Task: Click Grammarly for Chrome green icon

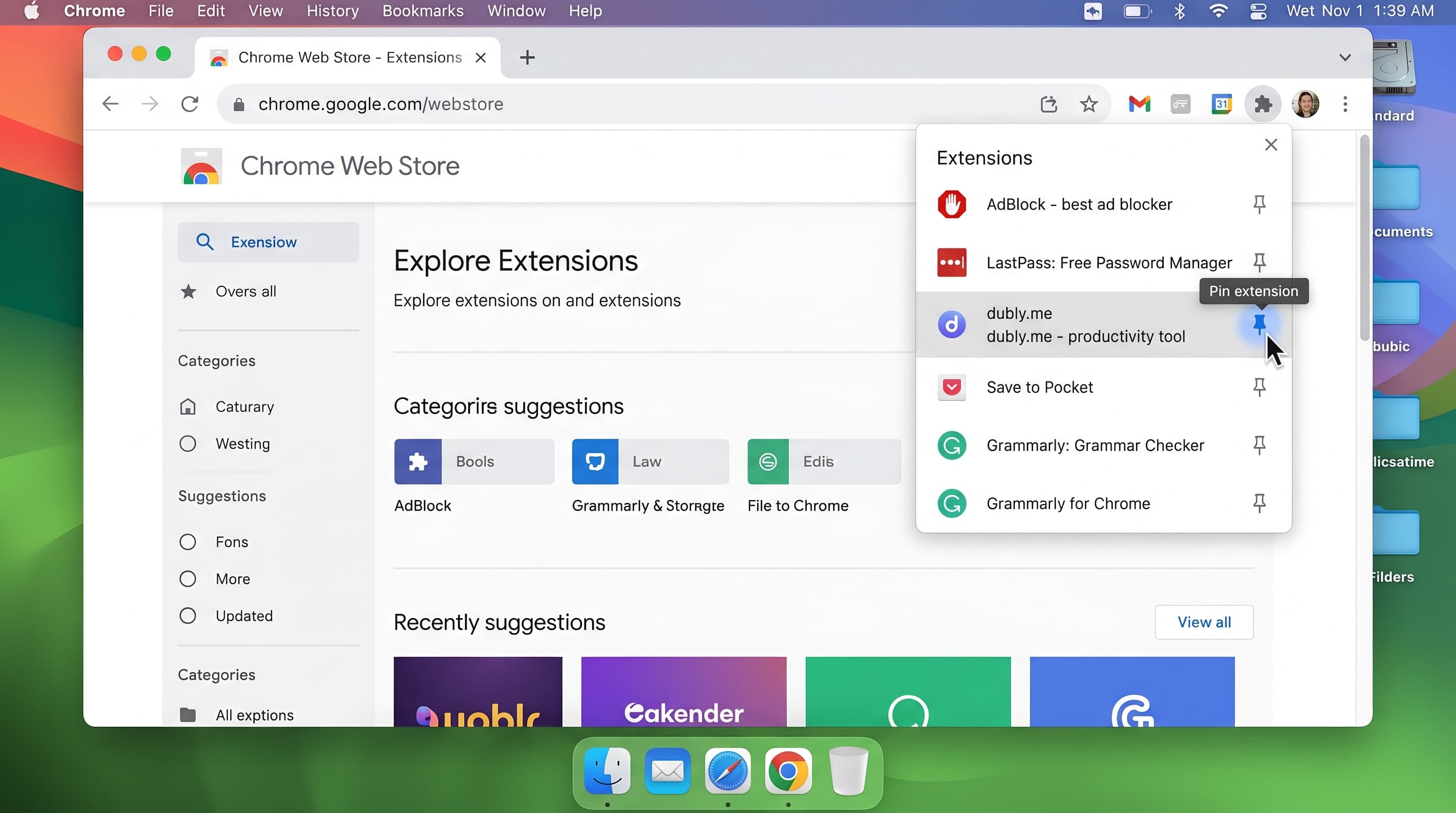Action: [952, 503]
